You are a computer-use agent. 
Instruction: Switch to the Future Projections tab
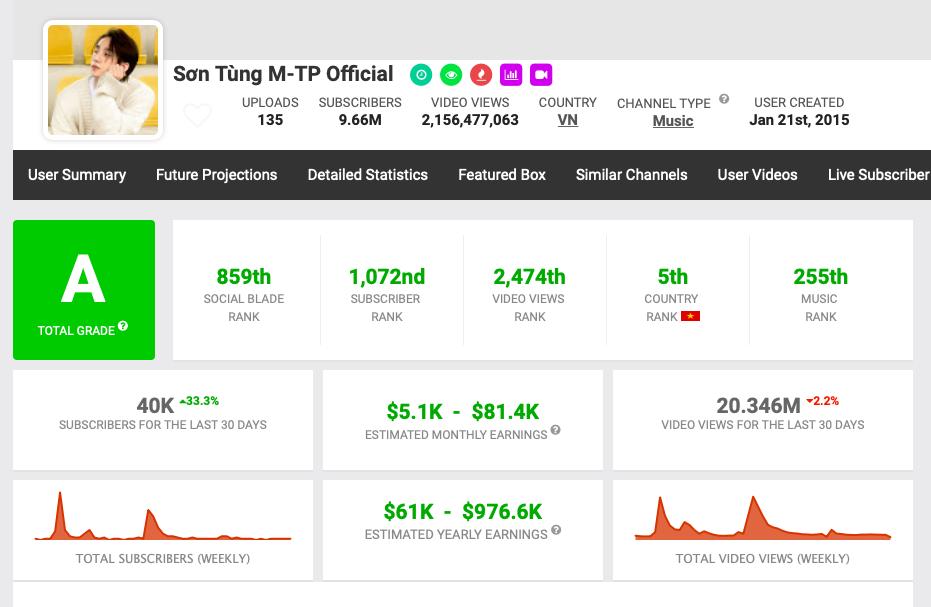[x=216, y=175]
